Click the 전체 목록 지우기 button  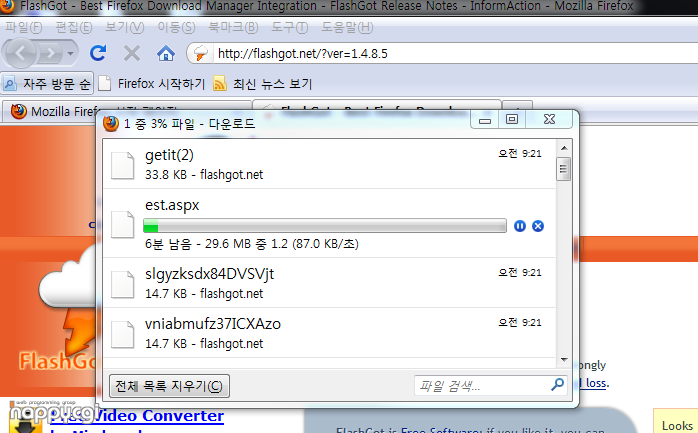click(169, 385)
